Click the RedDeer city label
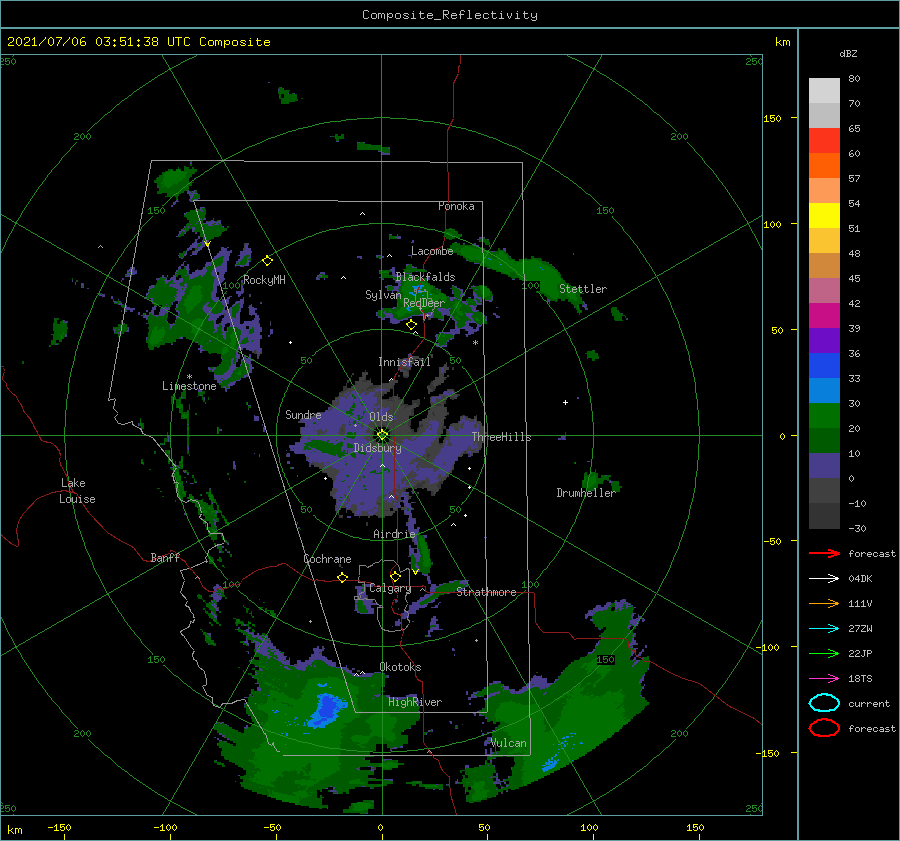The height and width of the screenshot is (841, 900). 424,303
